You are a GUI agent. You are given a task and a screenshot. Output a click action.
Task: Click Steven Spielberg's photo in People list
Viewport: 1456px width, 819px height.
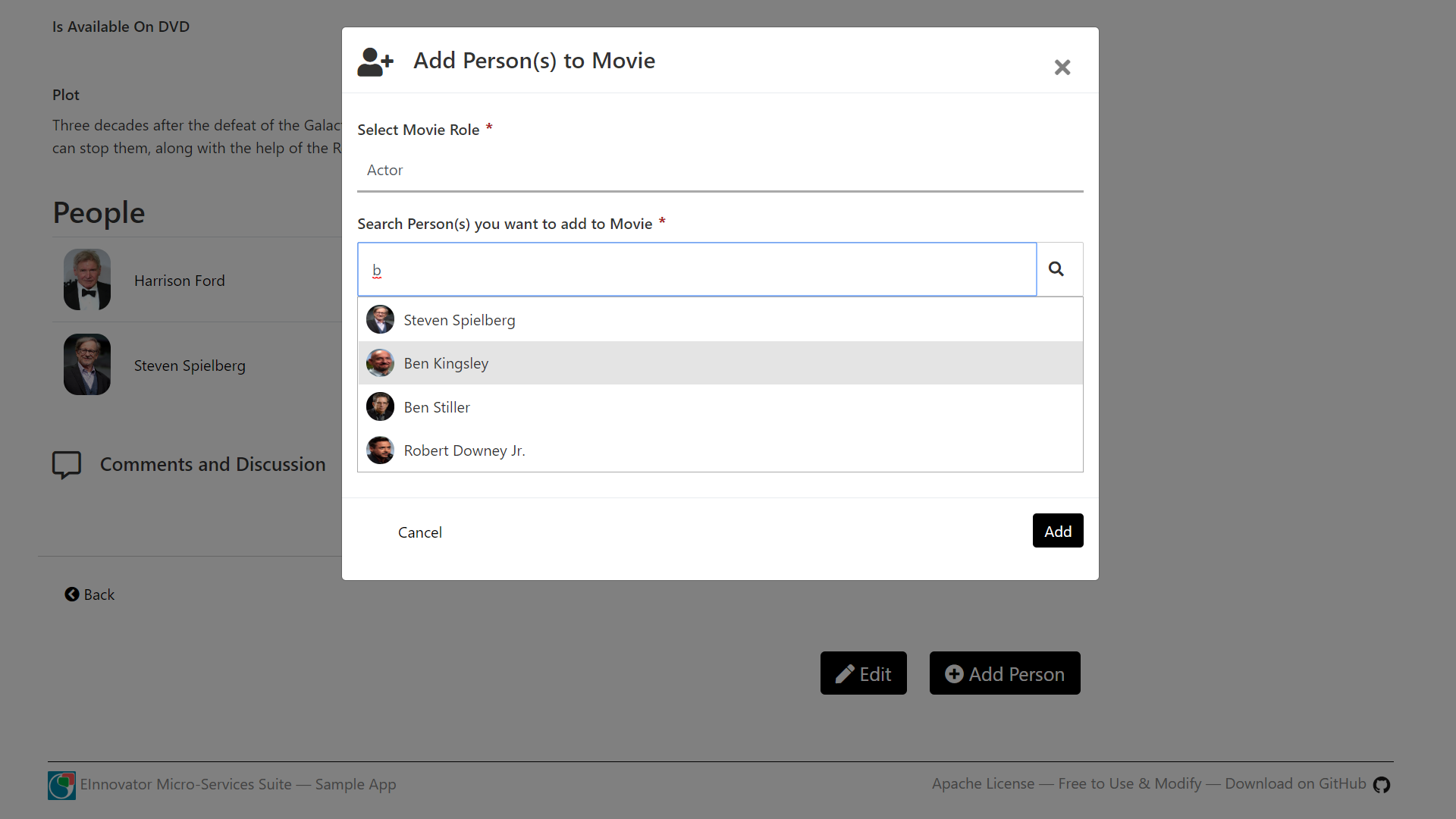[87, 364]
